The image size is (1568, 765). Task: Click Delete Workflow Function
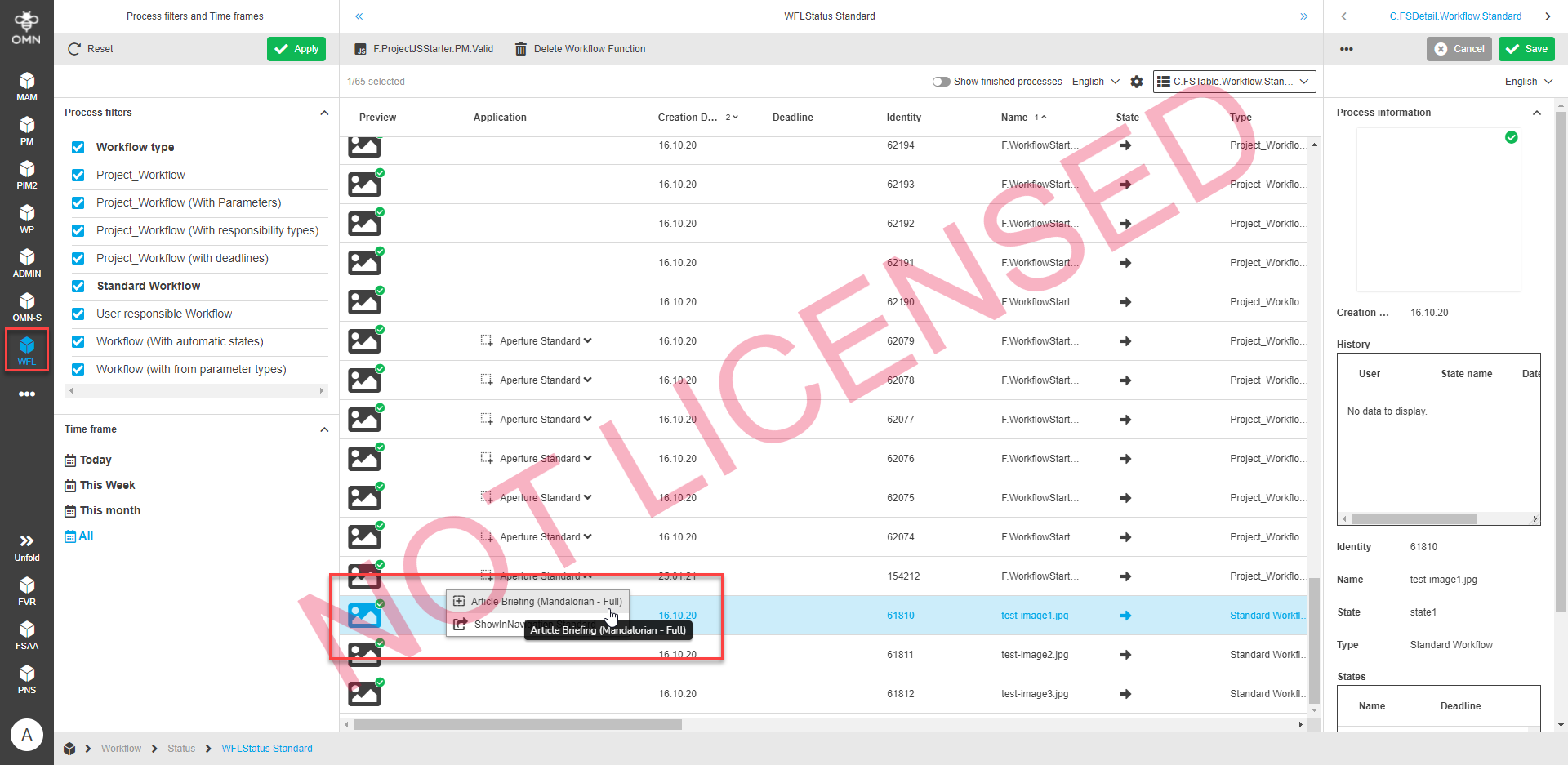580,49
